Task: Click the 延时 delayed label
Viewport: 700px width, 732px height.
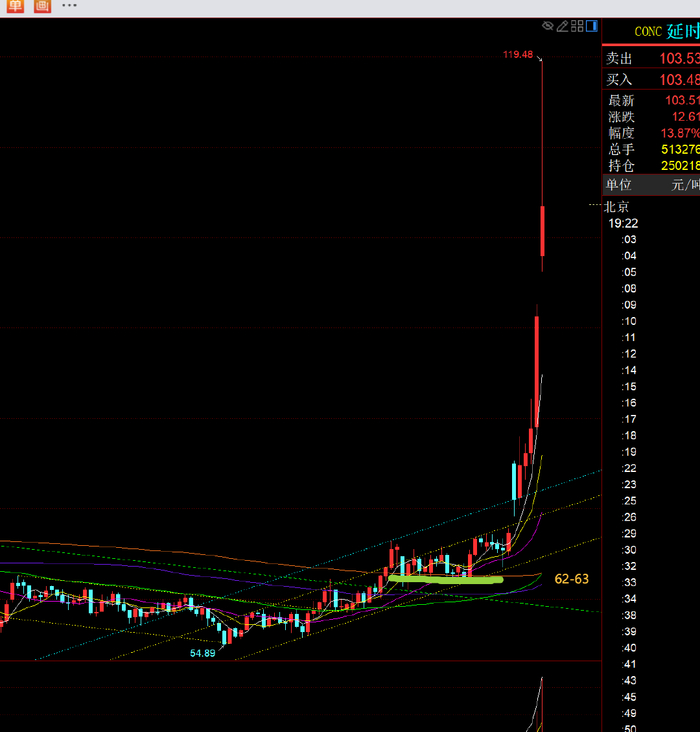Action: coord(683,32)
